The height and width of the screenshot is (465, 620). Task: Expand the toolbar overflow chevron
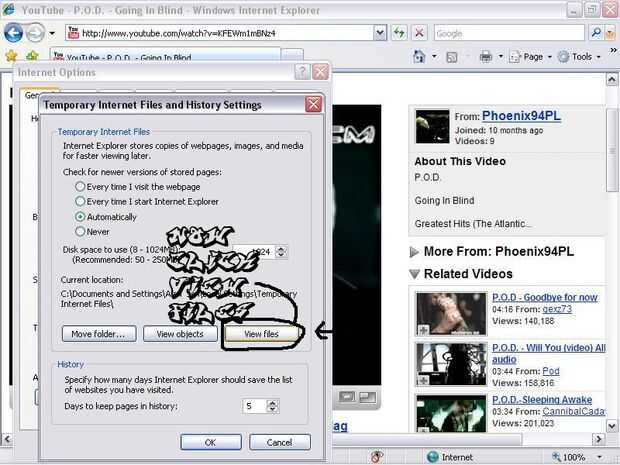pos(613,51)
